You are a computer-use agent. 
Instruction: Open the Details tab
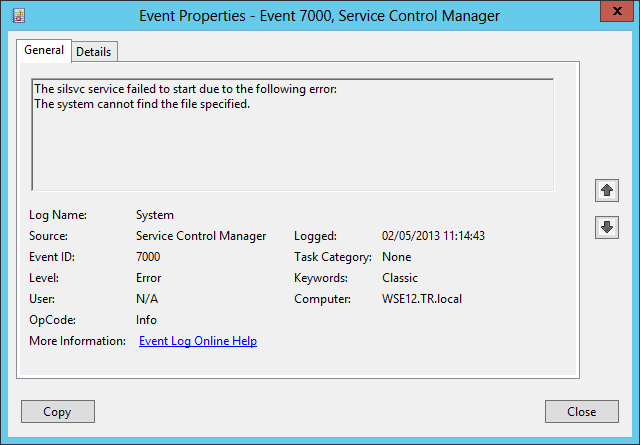click(93, 51)
